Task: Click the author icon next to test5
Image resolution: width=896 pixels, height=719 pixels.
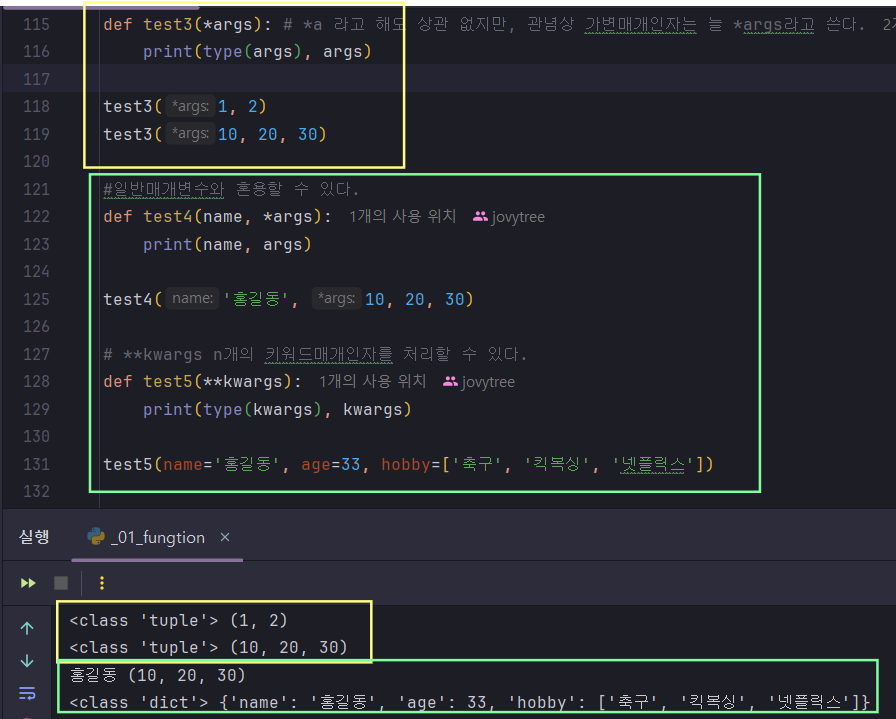Action: (450, 381)
